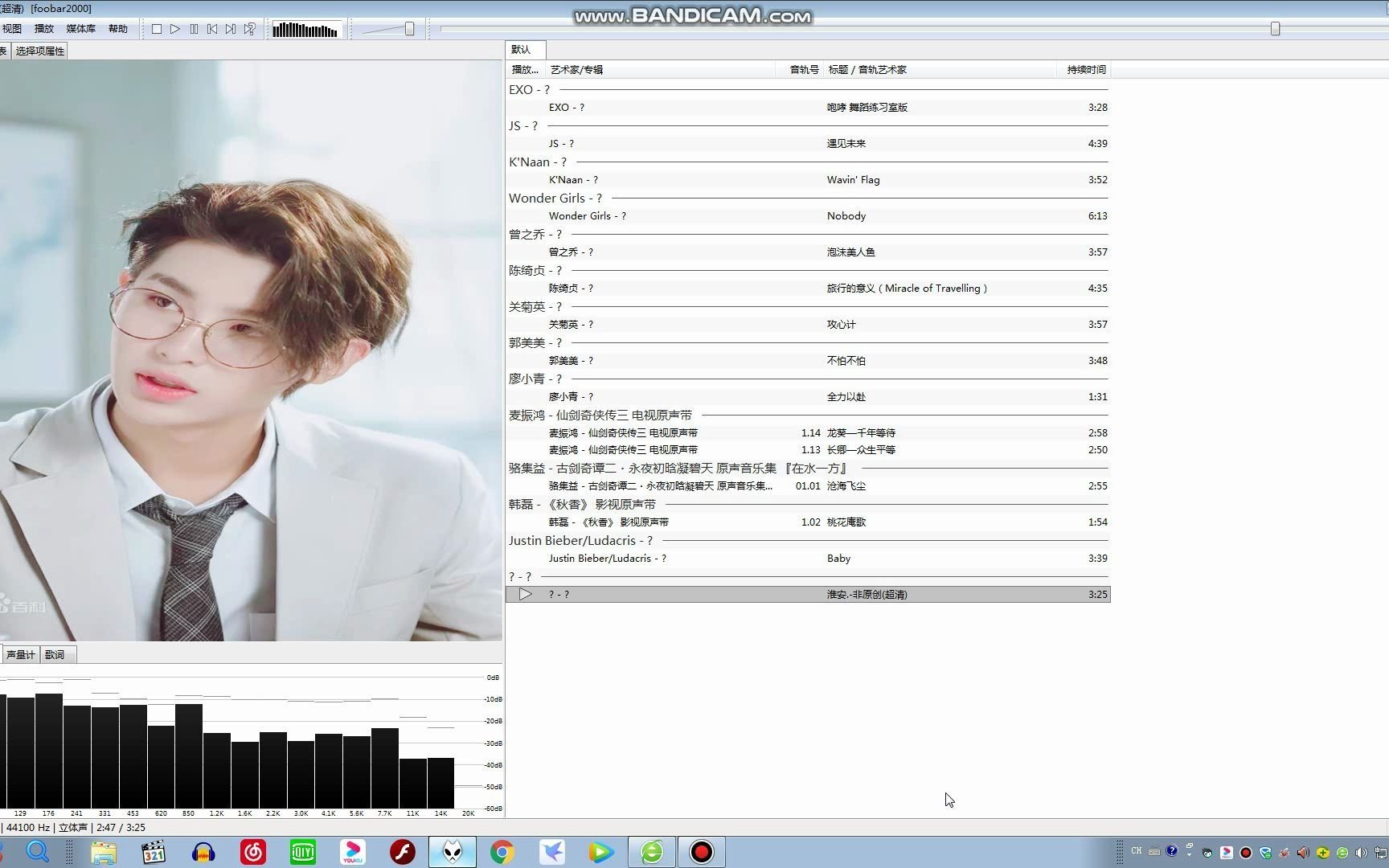This screenshot has width=1389, height=868.
Task: Select track 龙葵—千年等待
Action: click(808, 433)
